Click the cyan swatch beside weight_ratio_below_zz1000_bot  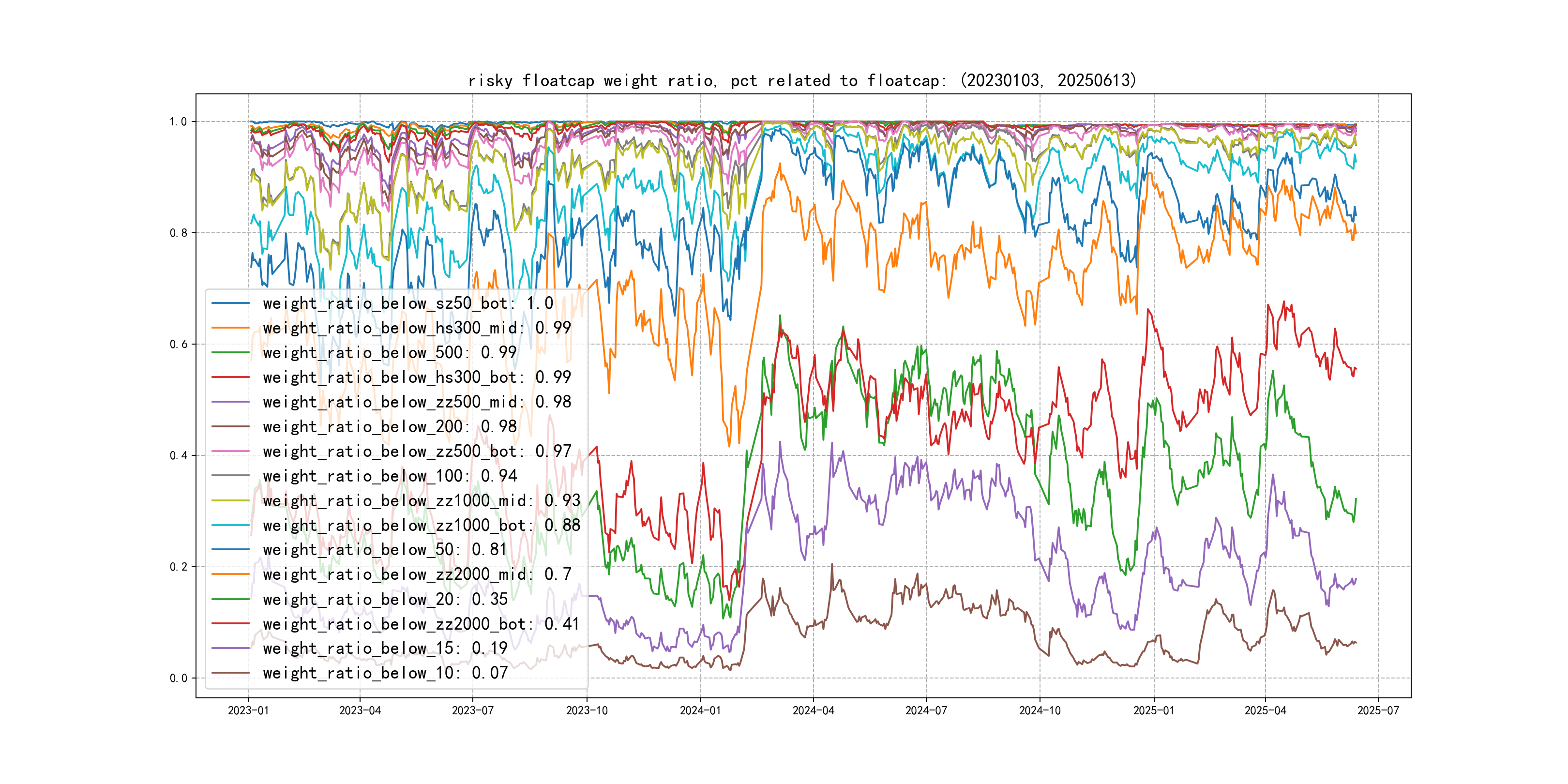[x=231, y=525]
